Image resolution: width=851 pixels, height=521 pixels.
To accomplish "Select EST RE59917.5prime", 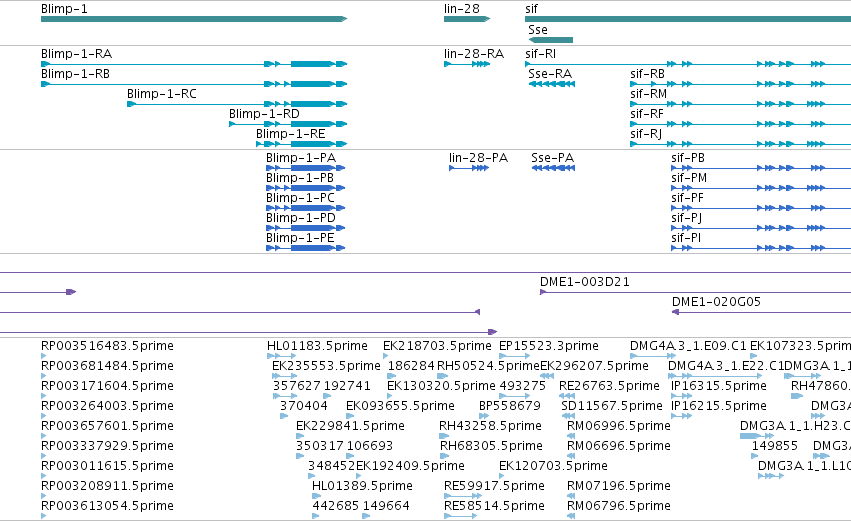I will point(494,486).
